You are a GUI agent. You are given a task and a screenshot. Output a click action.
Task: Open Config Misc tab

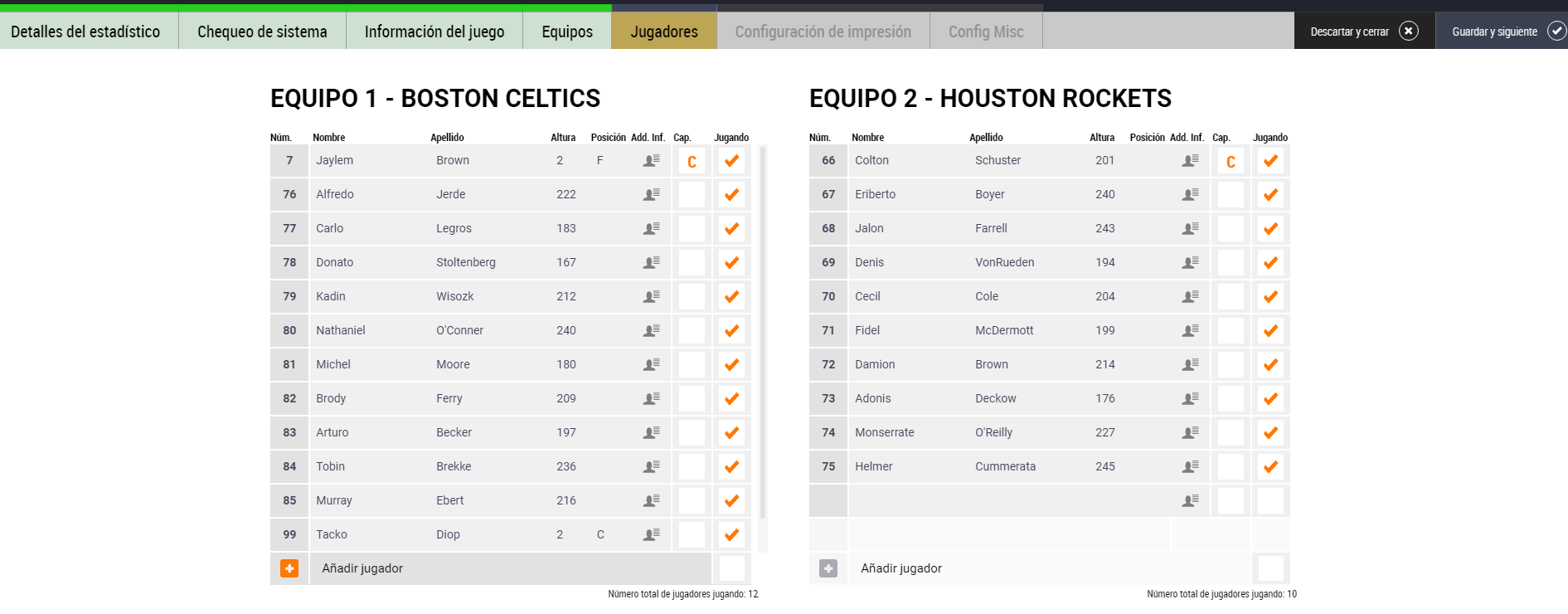(986, 32)
